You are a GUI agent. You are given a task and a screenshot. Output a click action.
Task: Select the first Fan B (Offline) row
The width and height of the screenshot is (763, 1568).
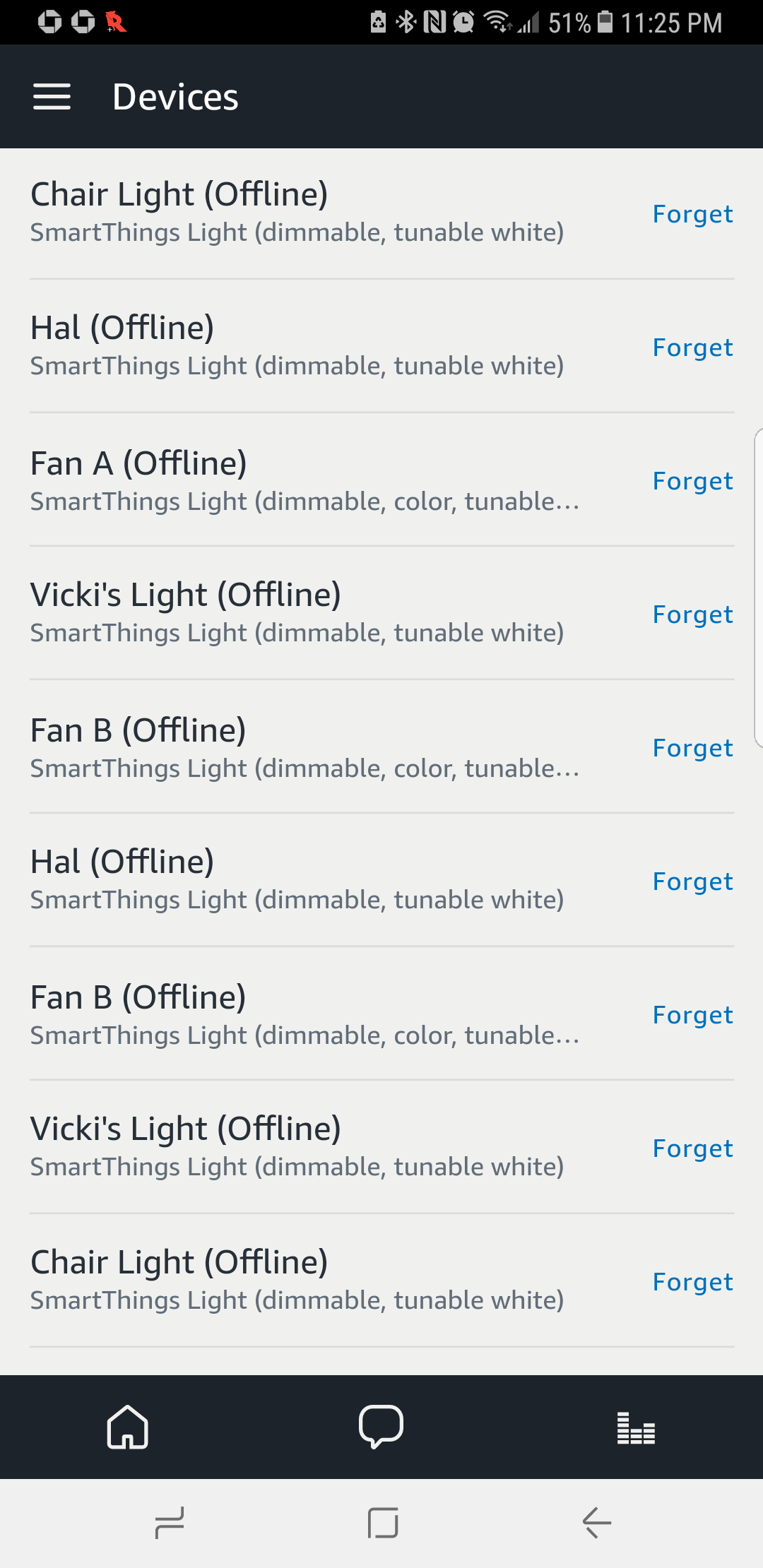(x=304, y=747)
